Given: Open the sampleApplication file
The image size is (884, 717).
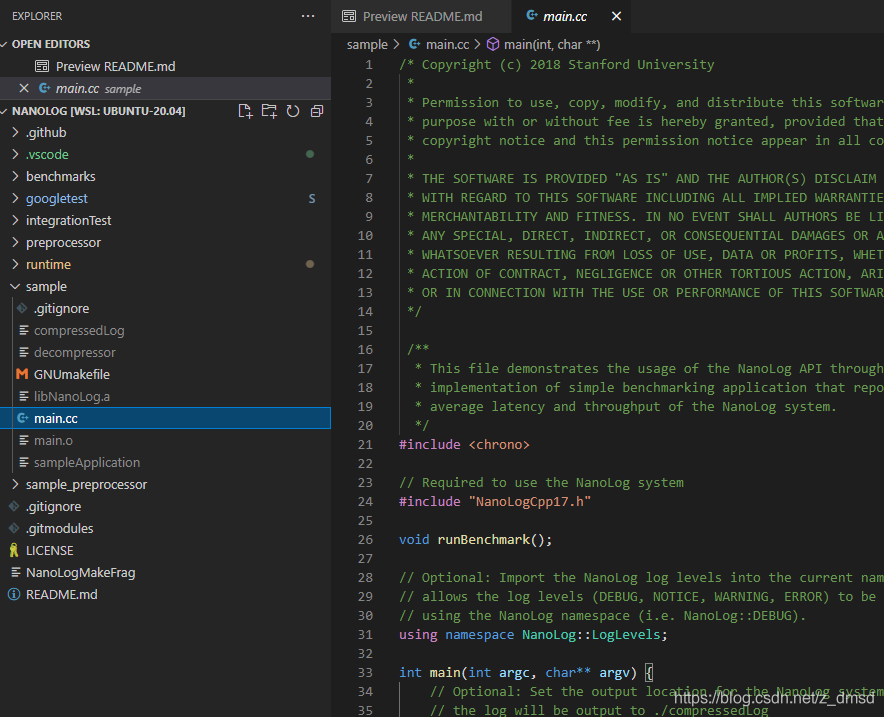Looking at the screenshot, I should coord(165,462).
